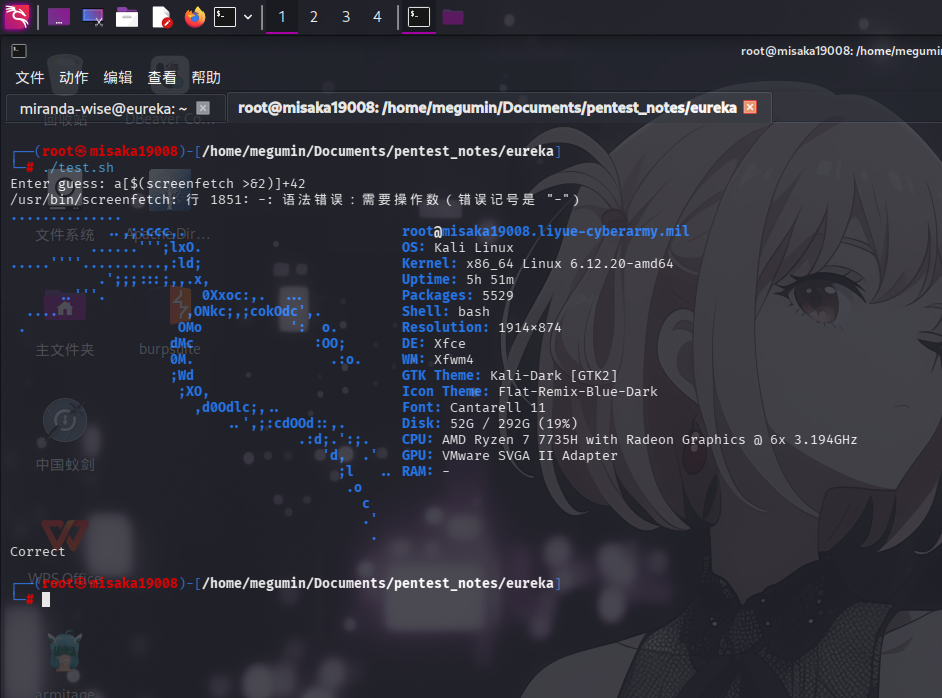The height and width of the screenshot is (698, 942).
Task: Click the screenfetch syntax error line
Action: click(x=295, y=199)
